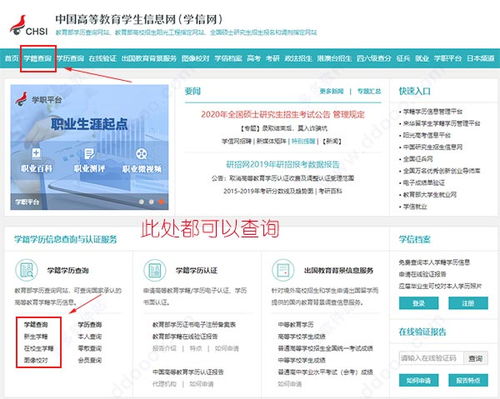Open 中国研究生招生信息网 quick entry
The width and height of the screenshot is (500, 399).
[433, 147]
